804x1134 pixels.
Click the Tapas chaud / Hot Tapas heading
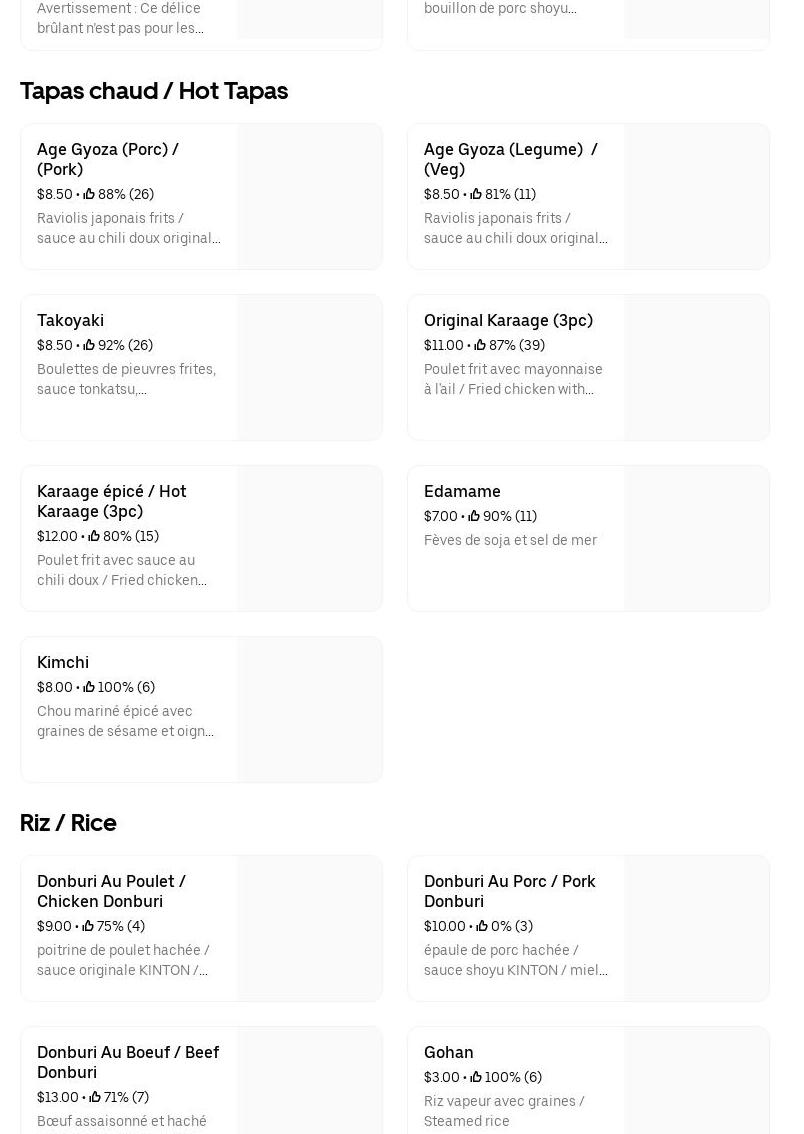coord(154,91)
